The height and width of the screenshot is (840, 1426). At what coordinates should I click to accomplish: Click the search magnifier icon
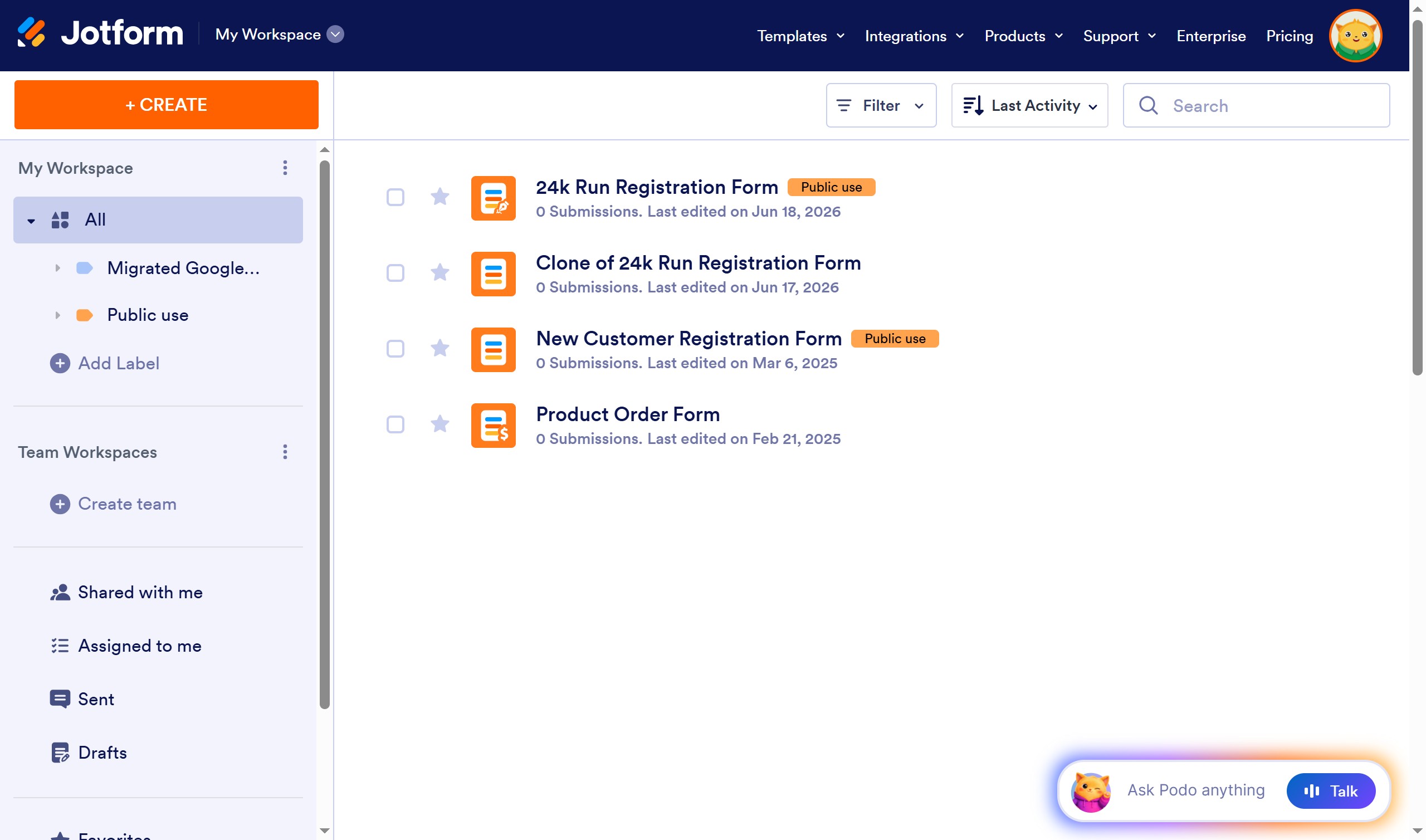(1148, 105)
